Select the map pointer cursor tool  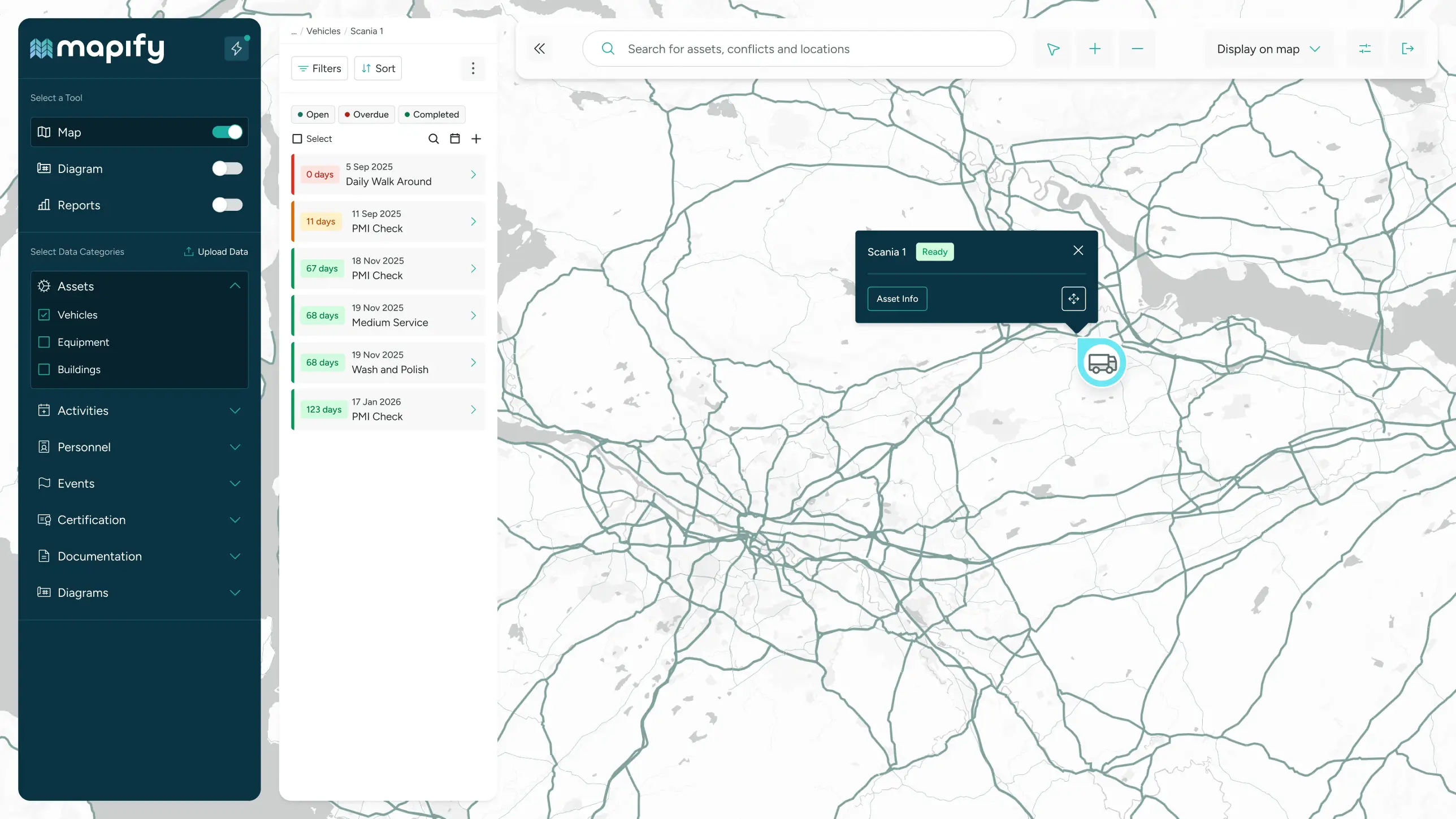1052,49
